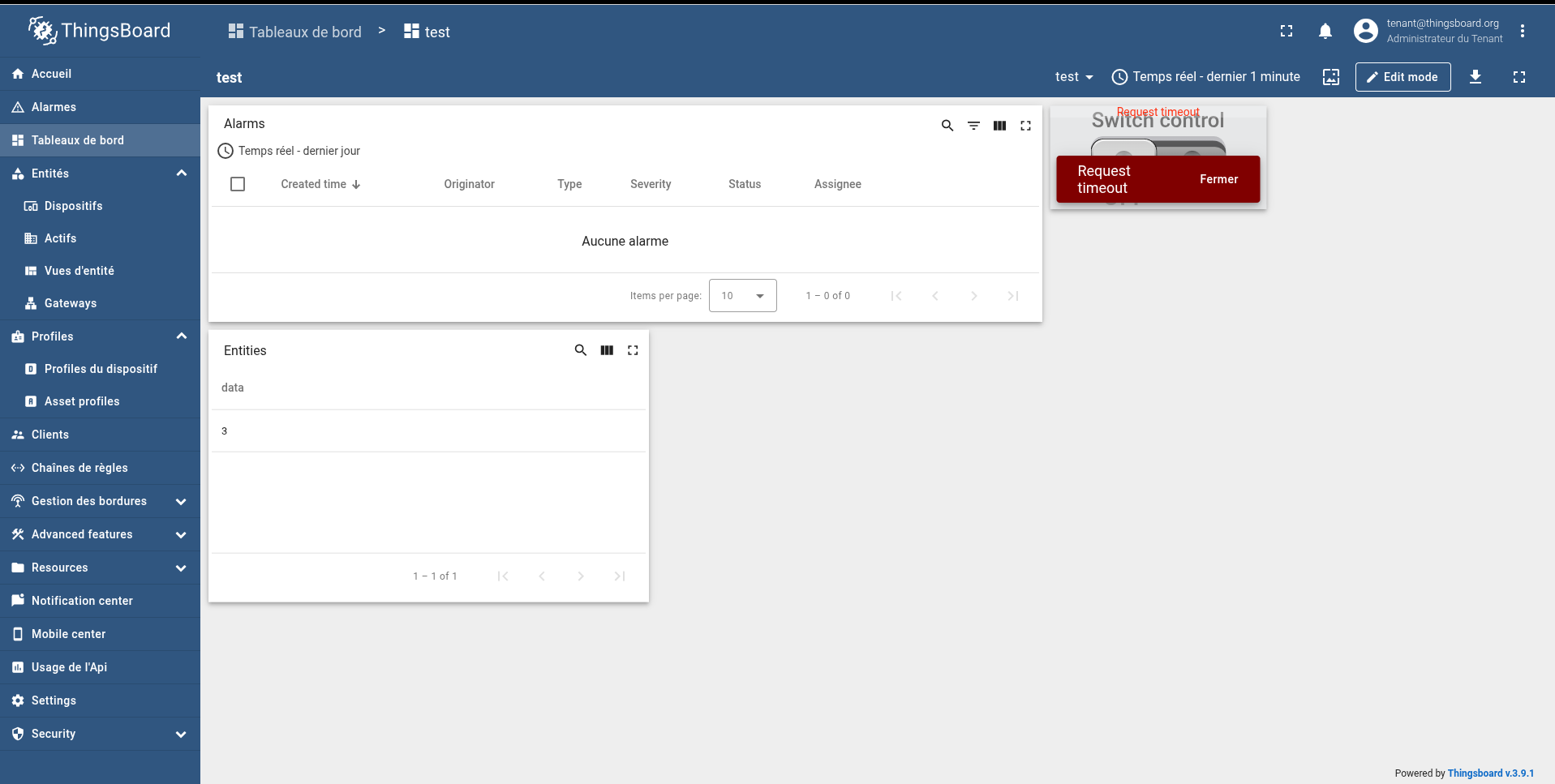
Task: Open the notifications bell icon
Action: [x=1325, y=32]
